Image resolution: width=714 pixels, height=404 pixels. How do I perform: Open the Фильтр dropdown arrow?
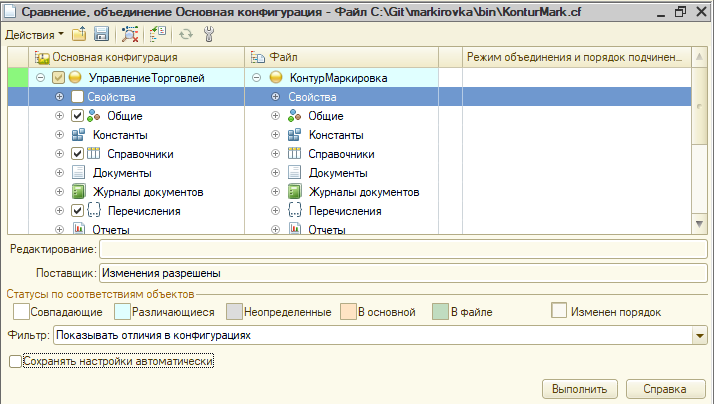coord(699,336)
